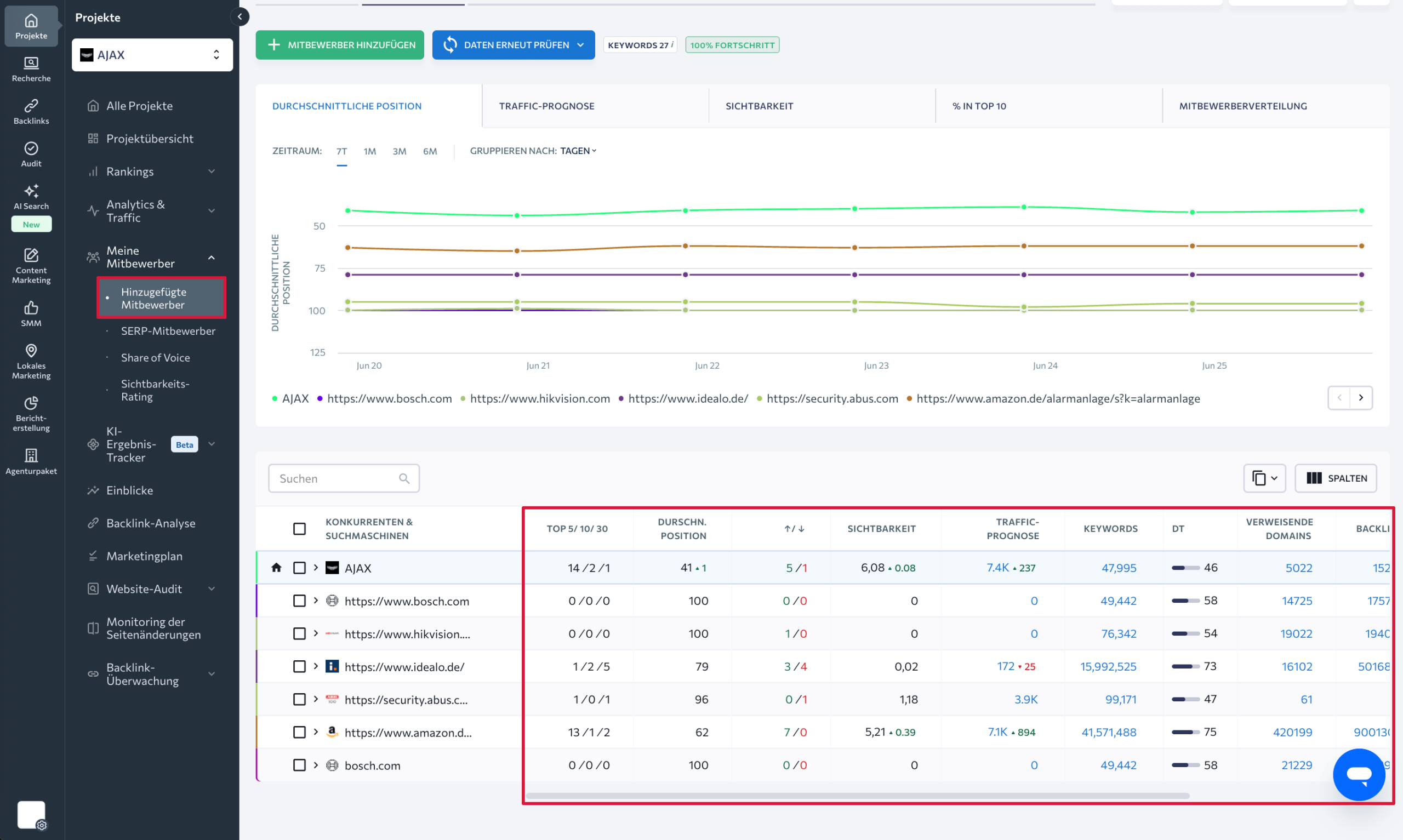
Task: Expand the AJAX table row
Action: pyautogui.click(x=316, y=567)
